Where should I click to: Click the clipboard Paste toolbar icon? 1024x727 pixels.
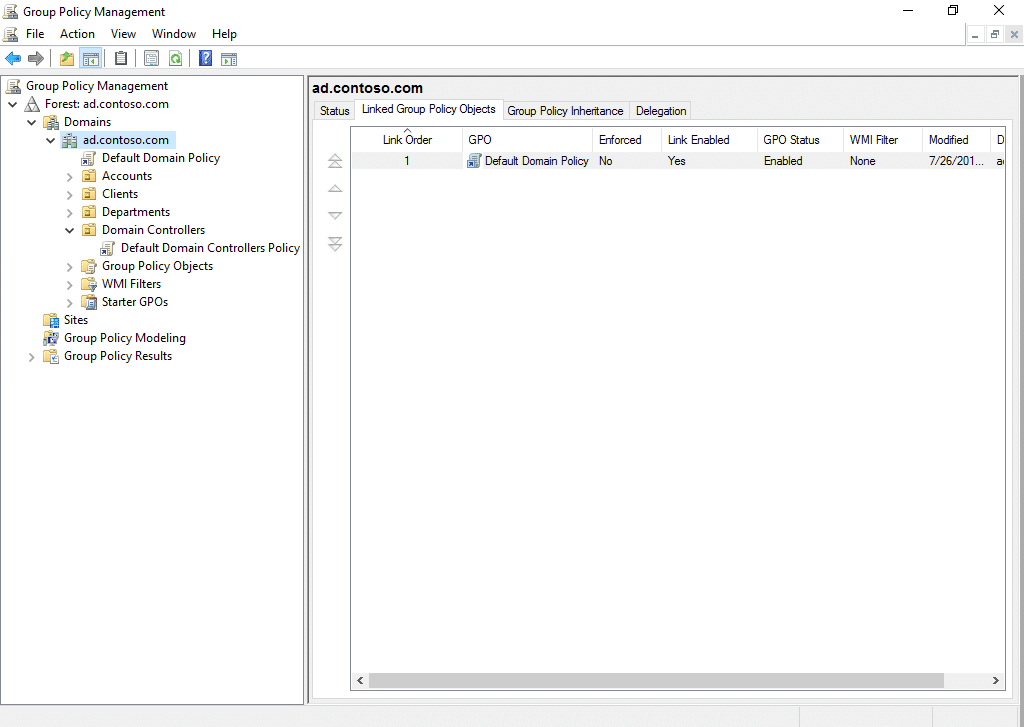pyautogui.click(x=121, y=59)
